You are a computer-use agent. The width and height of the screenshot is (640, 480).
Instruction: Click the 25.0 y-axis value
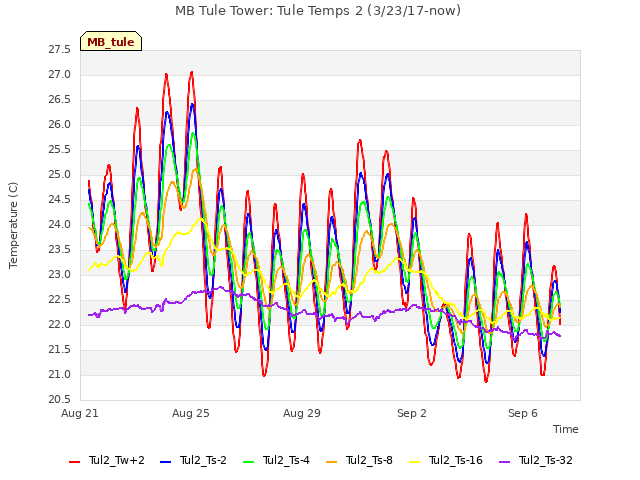pos(60,175)
